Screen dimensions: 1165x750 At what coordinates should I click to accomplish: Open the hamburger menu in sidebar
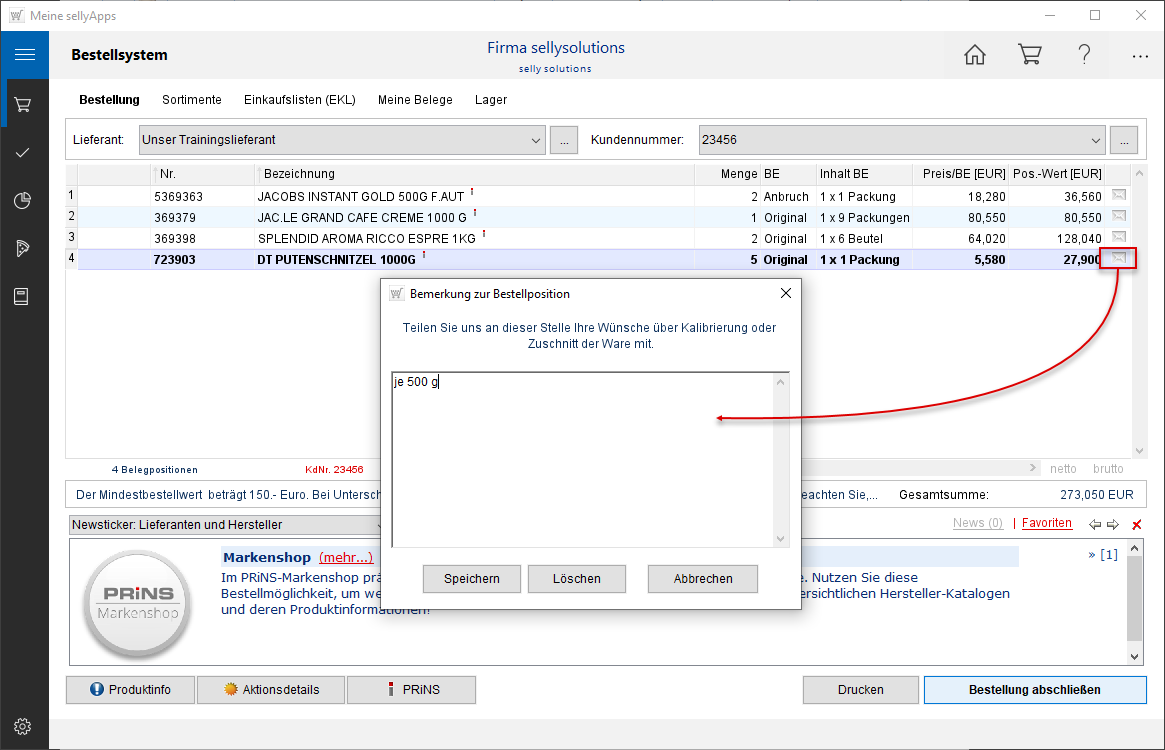click(25, 55)
